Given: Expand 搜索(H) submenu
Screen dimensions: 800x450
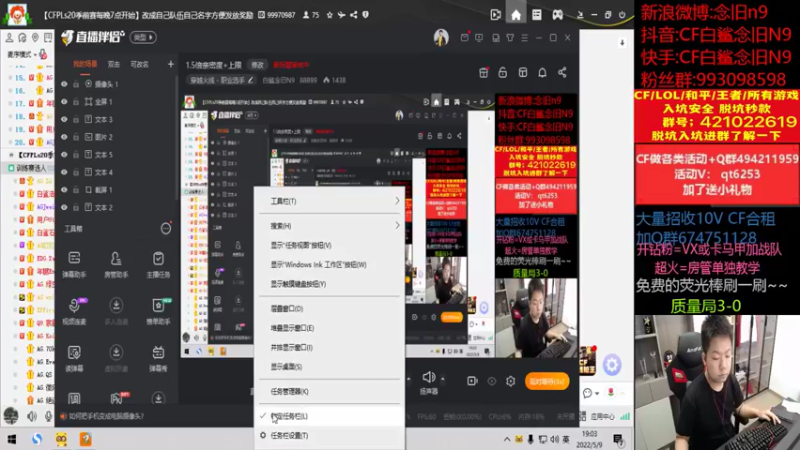Looking at the screenshot, I should click(330, 226).
